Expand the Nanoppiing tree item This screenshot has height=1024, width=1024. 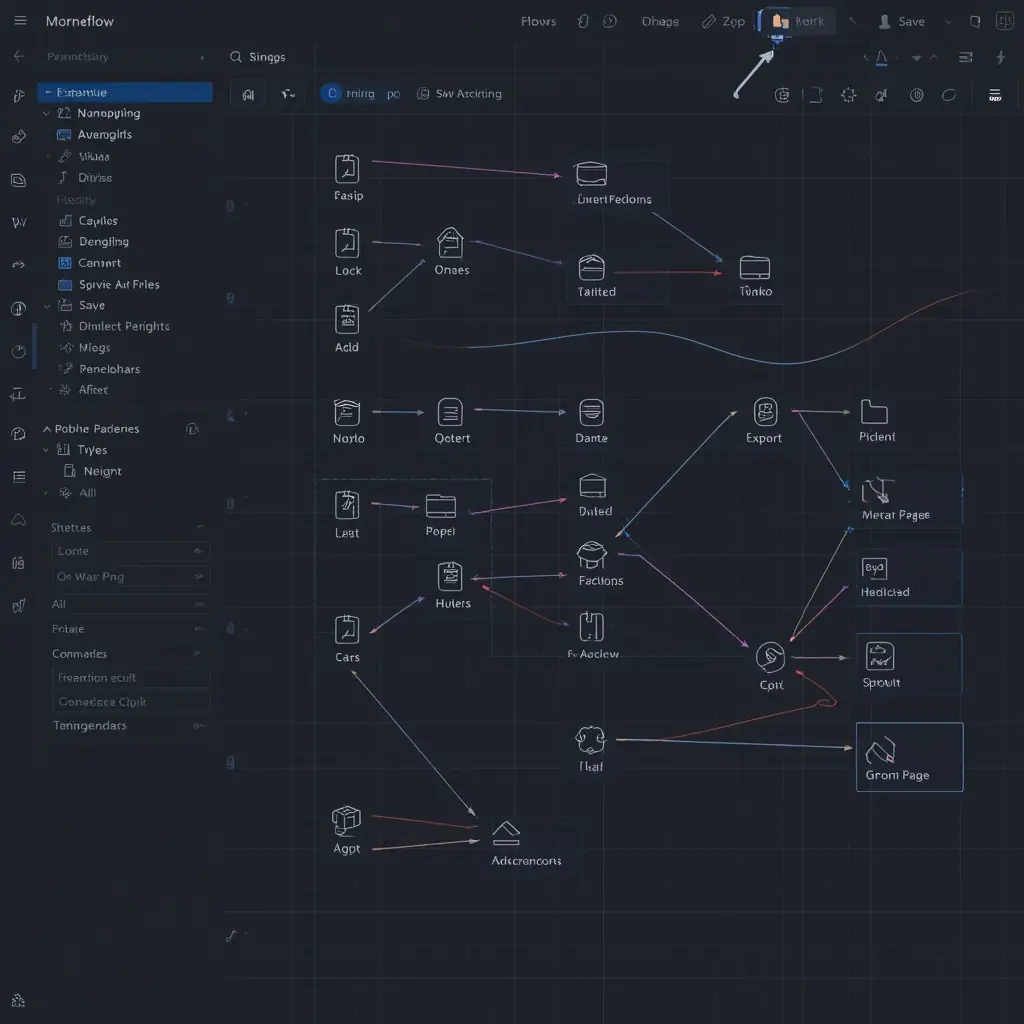(x=46, y=114)
